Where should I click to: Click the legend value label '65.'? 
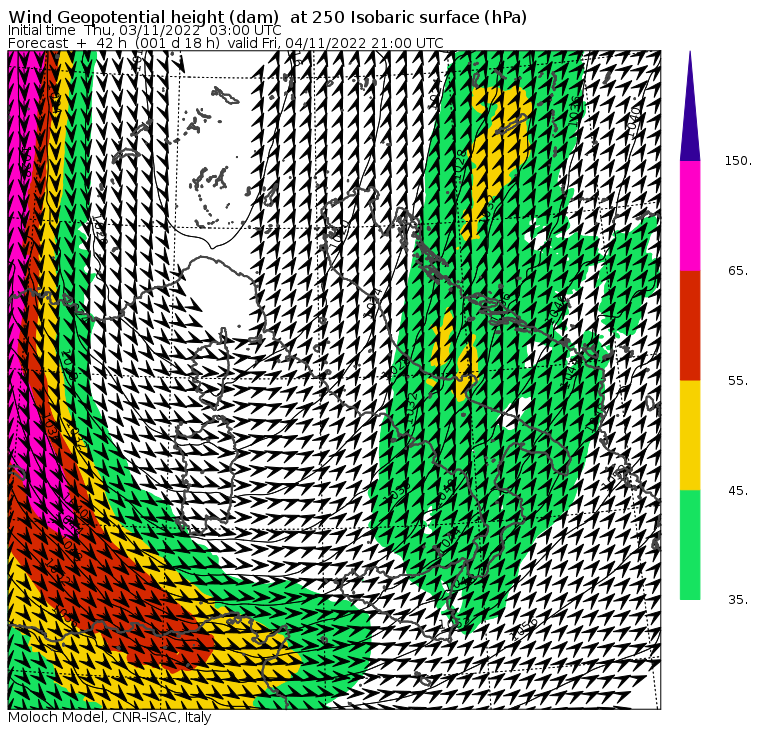739,270
